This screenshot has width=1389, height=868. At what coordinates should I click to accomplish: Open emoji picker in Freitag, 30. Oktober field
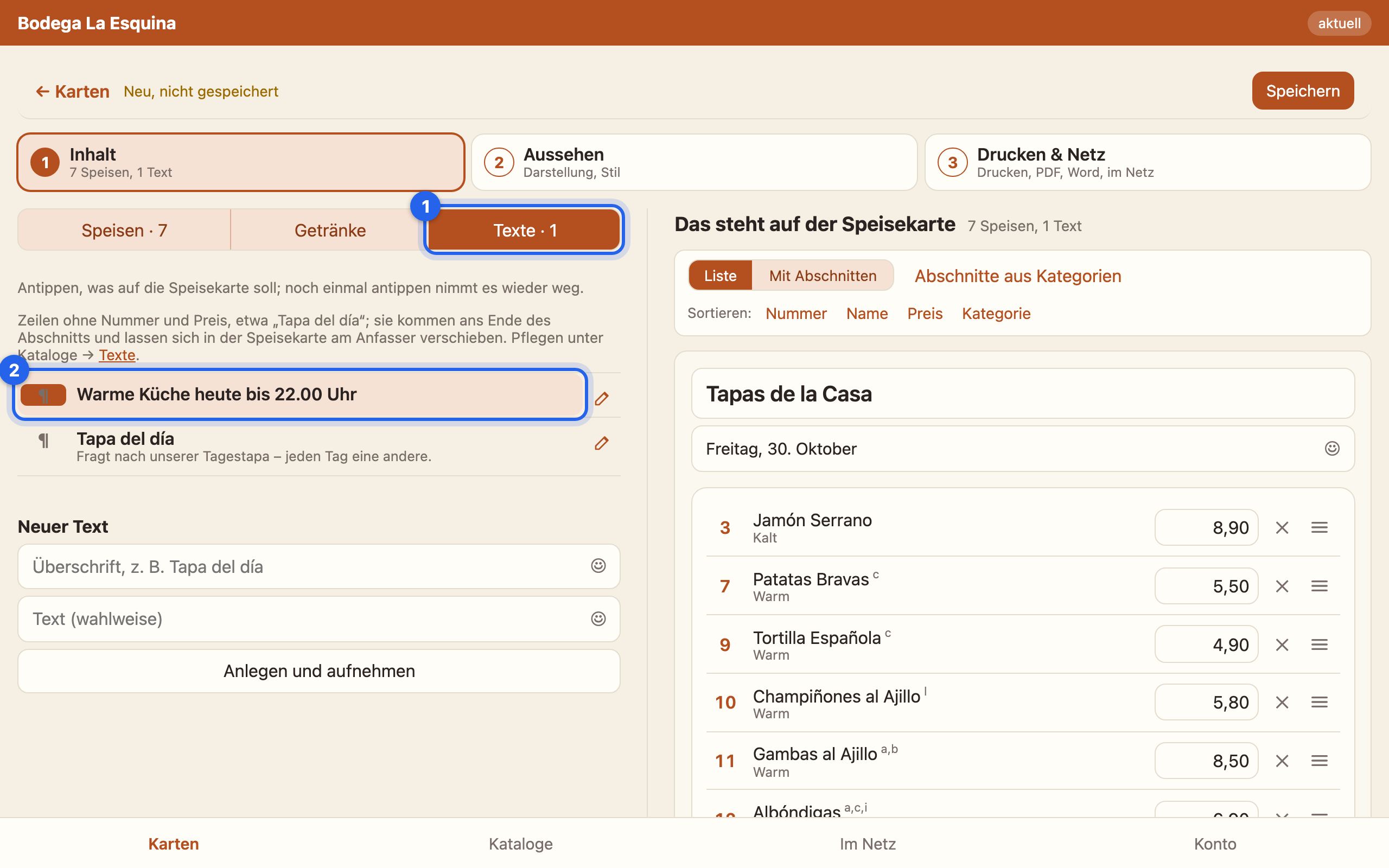1331,448
